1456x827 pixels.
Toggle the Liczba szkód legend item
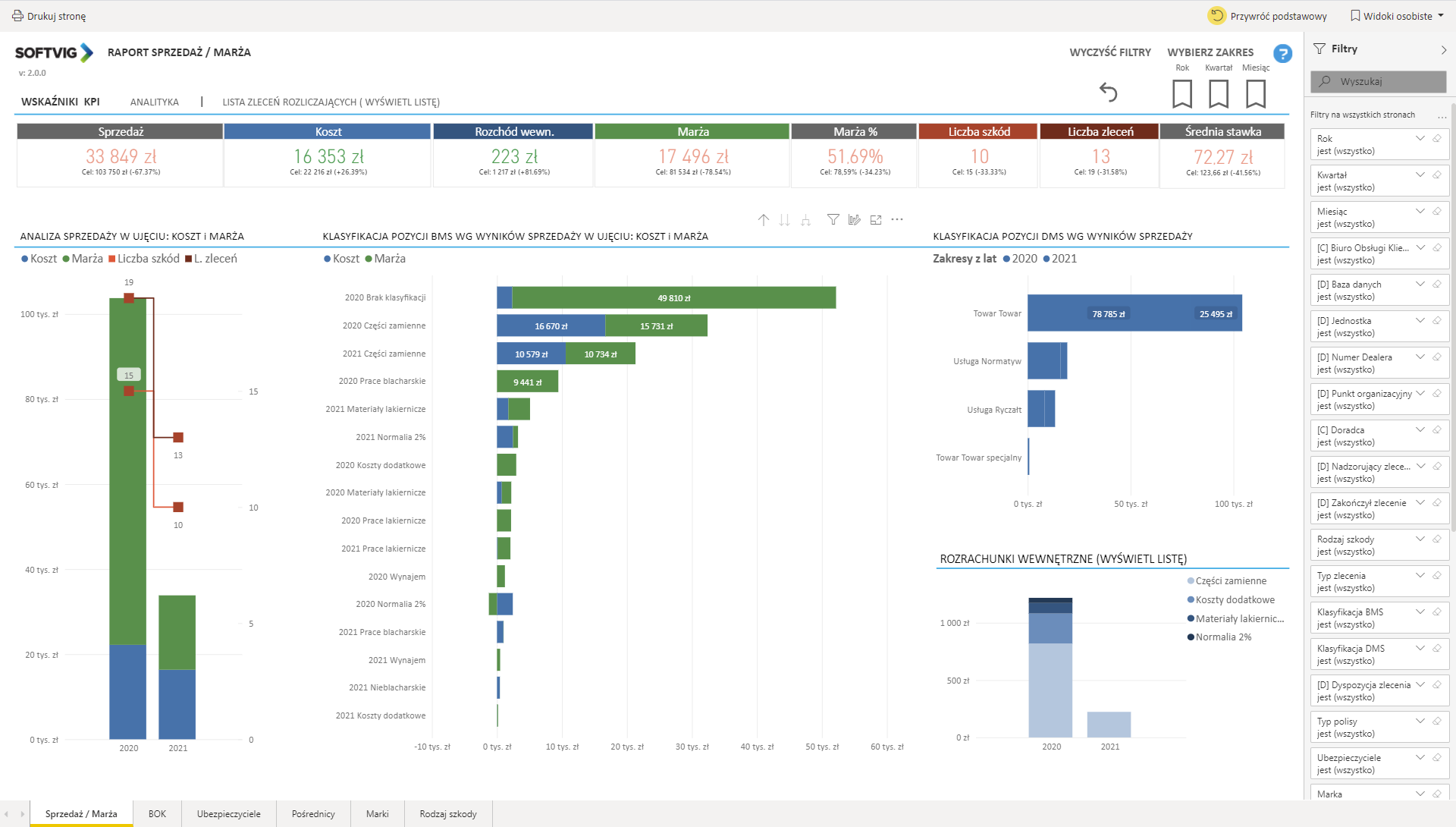[144, 259]
